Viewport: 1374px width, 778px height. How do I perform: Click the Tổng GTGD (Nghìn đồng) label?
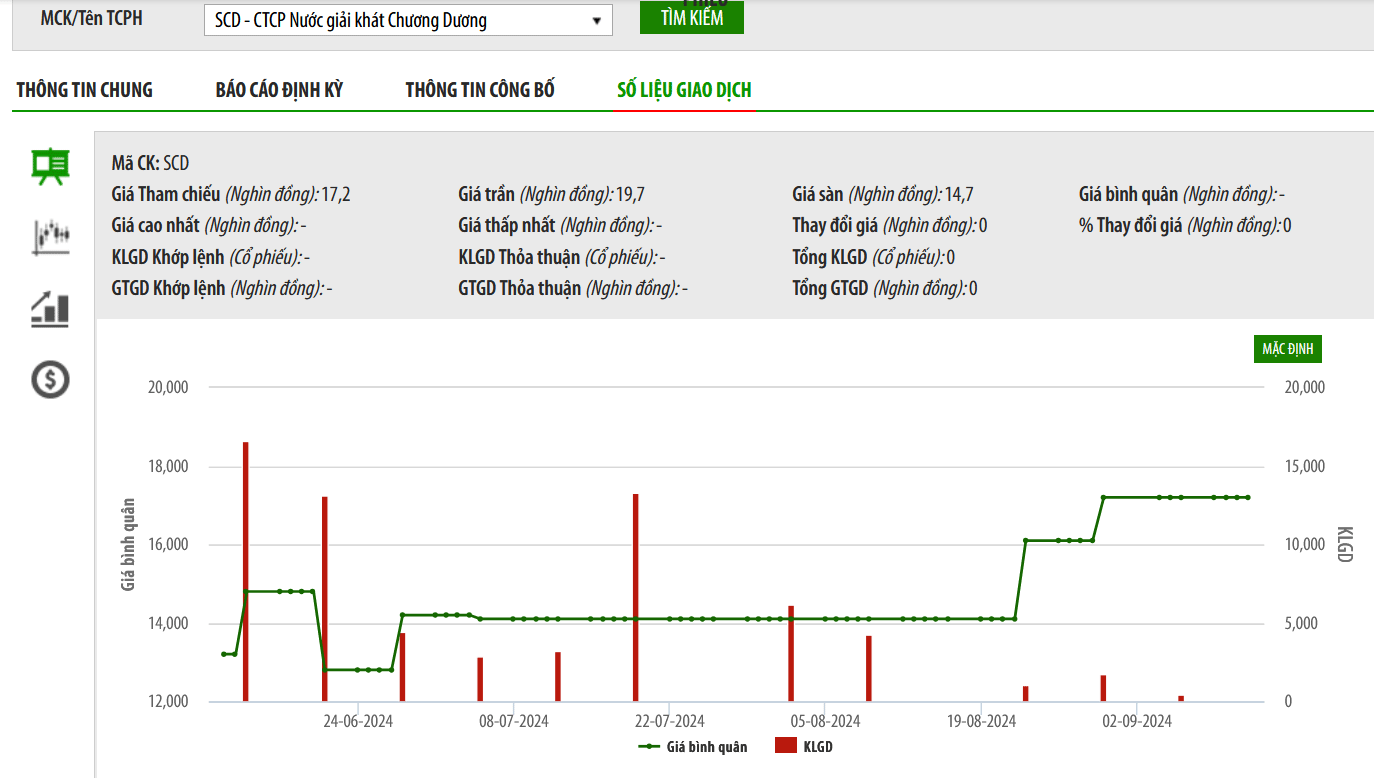880,288
